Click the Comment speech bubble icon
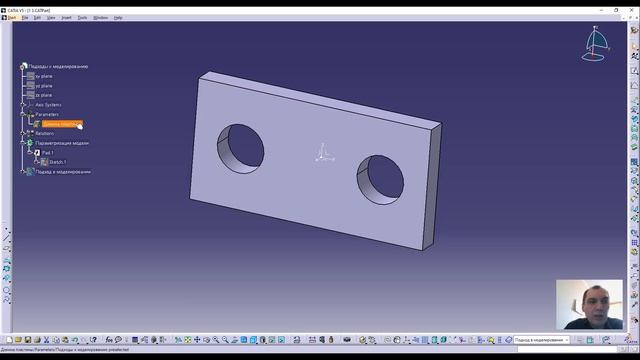Viewport: 640px width, 360px height. click(118, 340)
